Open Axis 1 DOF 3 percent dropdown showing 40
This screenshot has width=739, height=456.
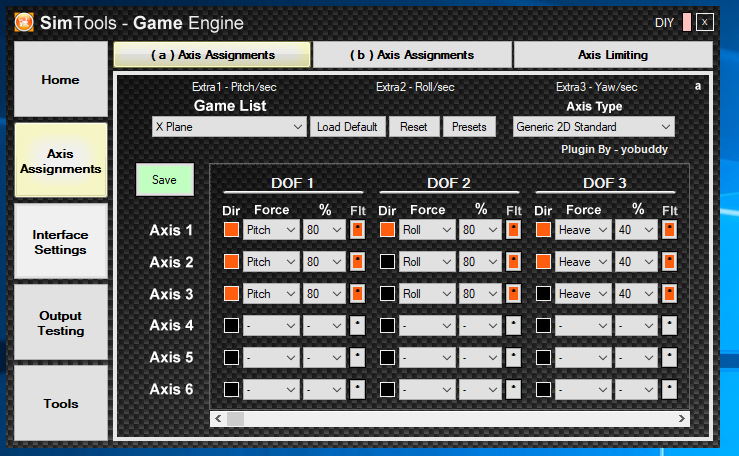coord(636,230)
